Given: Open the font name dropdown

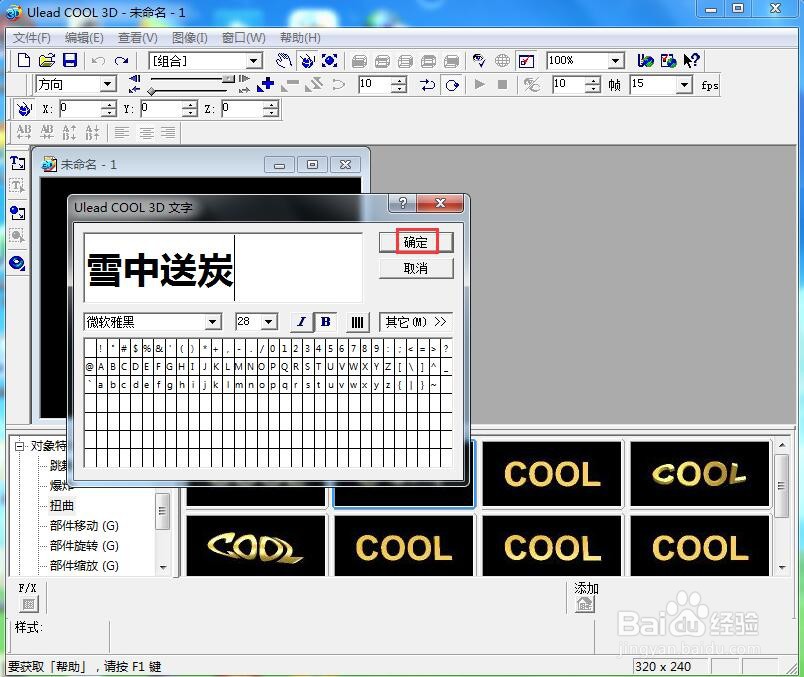Looking at the screenshot, I should pyautogui.click(x=212, y=322).
